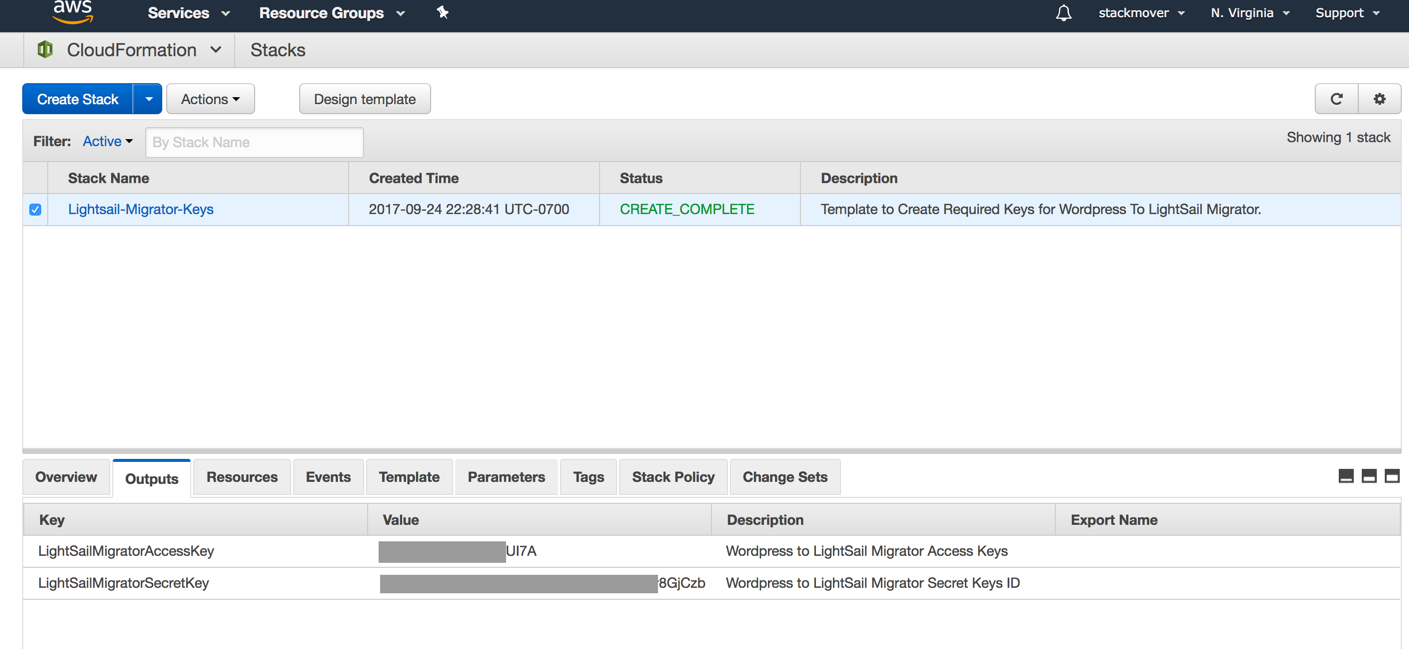This screenshot has height=649, width=1409.
Task: Split the pane view (middle pane icon)
Action: click(1369, 477)
